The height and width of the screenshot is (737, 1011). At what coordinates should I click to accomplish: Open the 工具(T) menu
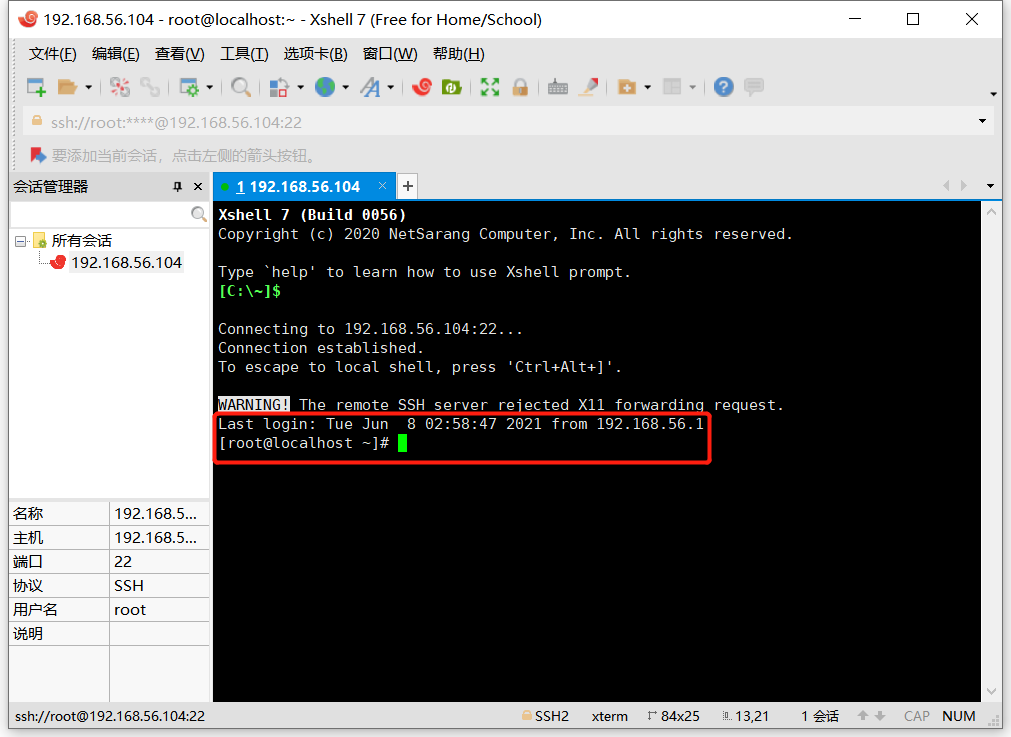coord(244,54)
